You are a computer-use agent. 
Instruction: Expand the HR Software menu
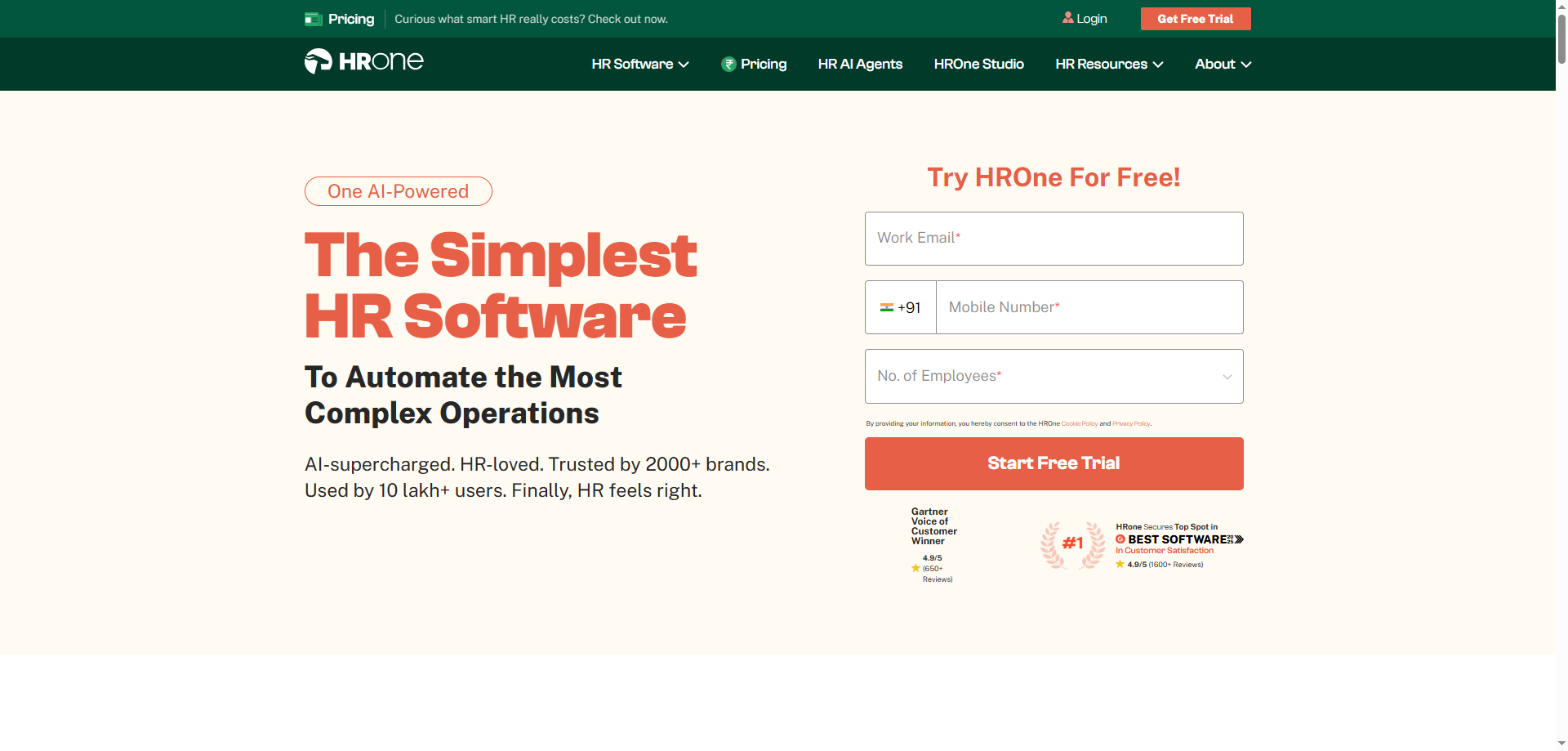pyautogui.click(x=639, y=65)
